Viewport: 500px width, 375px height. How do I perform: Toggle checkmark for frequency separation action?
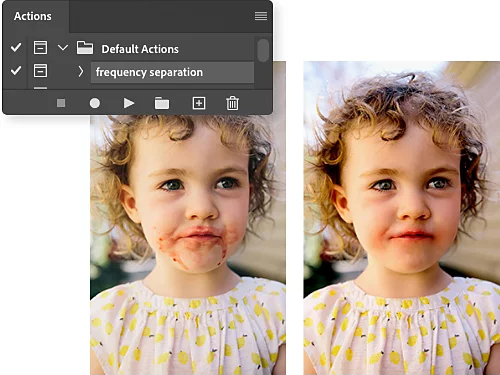16,70
